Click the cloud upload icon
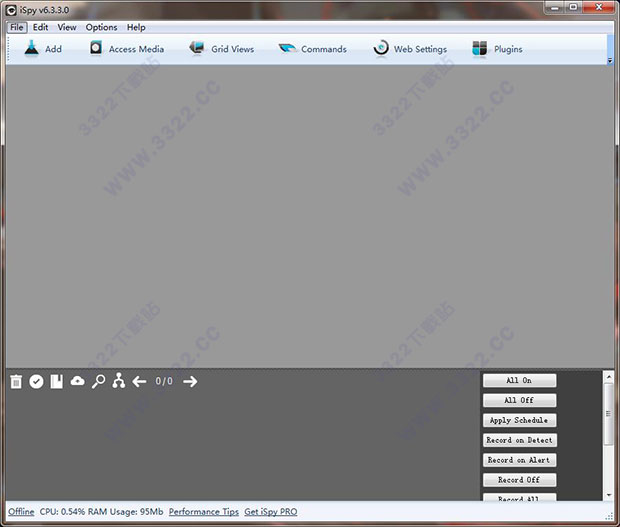 click(78, 381)
